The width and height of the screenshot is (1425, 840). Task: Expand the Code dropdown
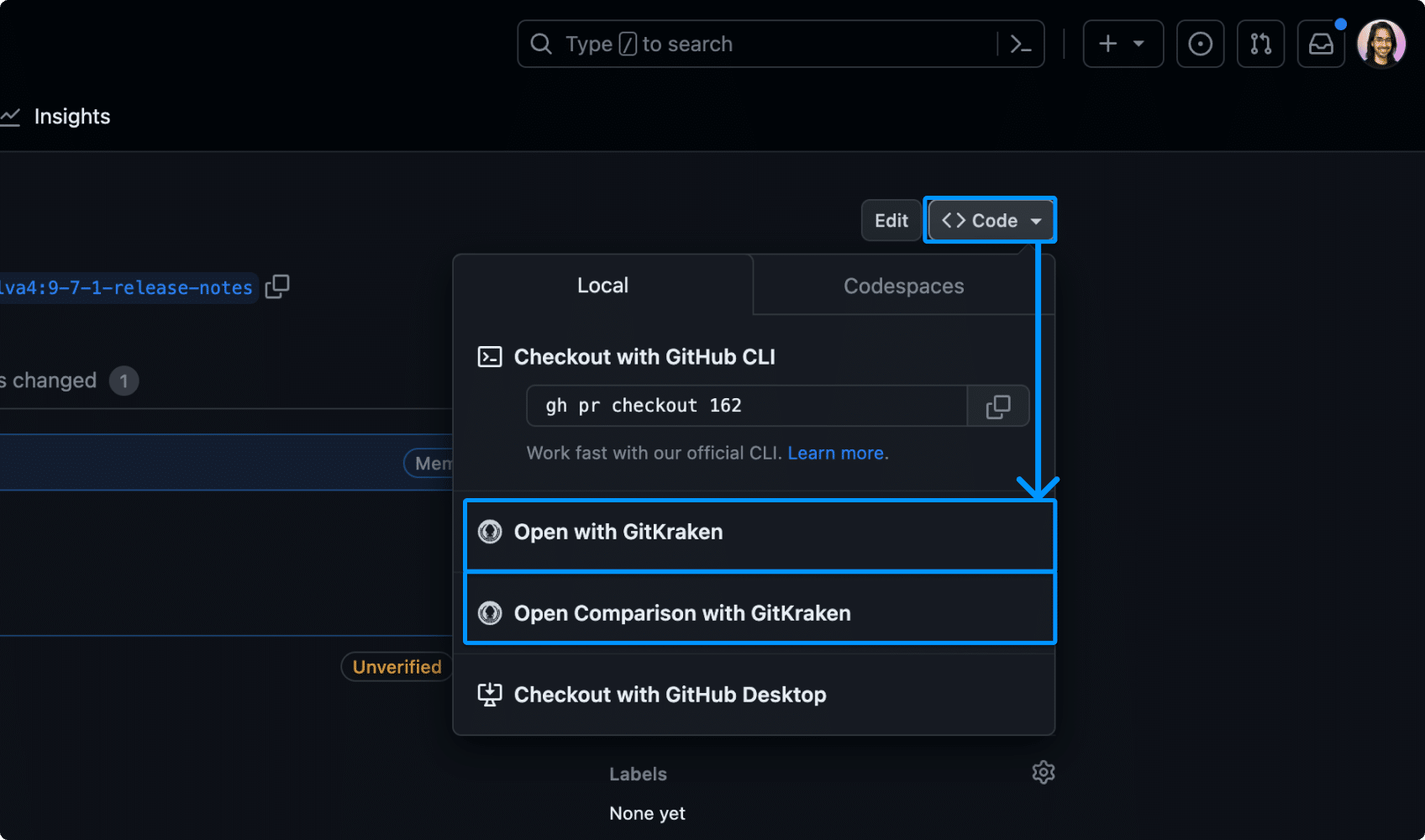(990, 220)
